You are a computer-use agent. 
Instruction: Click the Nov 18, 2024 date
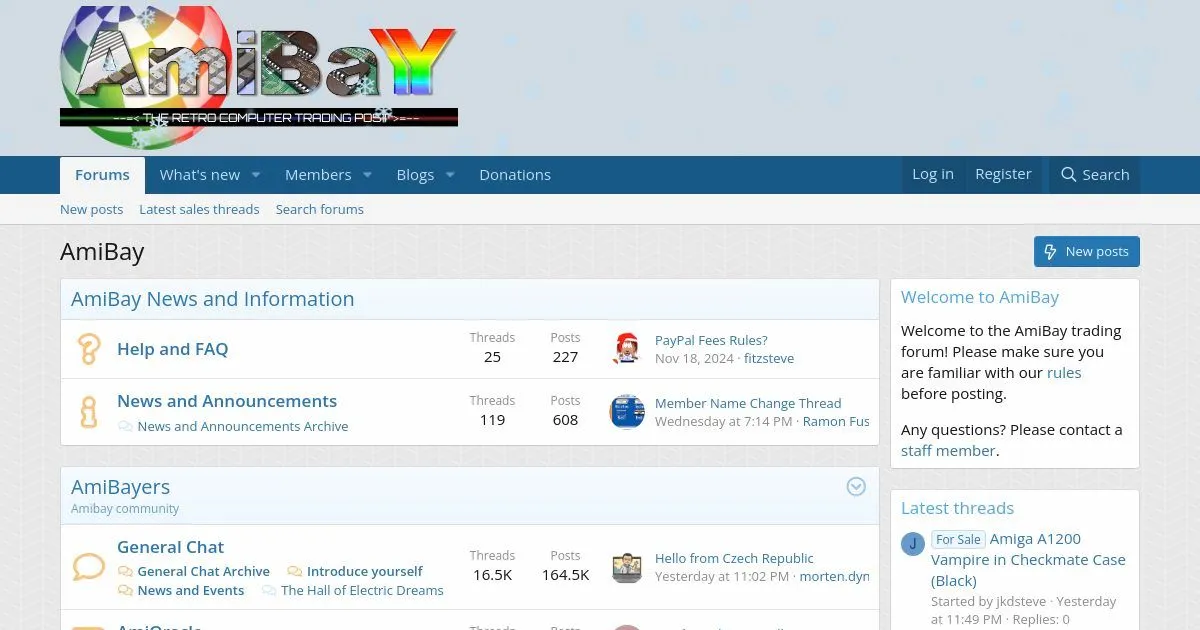694,358
